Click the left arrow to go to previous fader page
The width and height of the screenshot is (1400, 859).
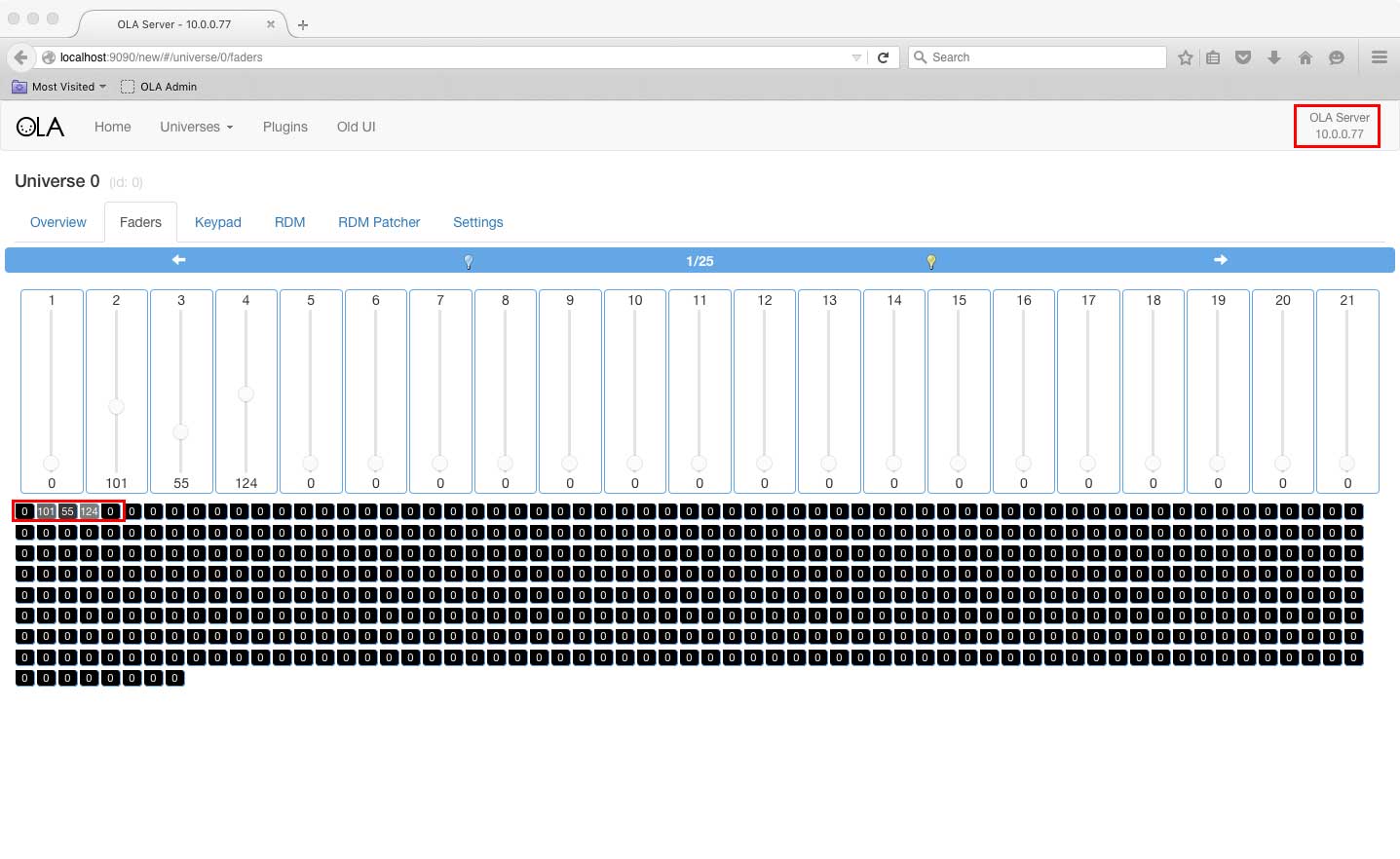tap(178, 260)
